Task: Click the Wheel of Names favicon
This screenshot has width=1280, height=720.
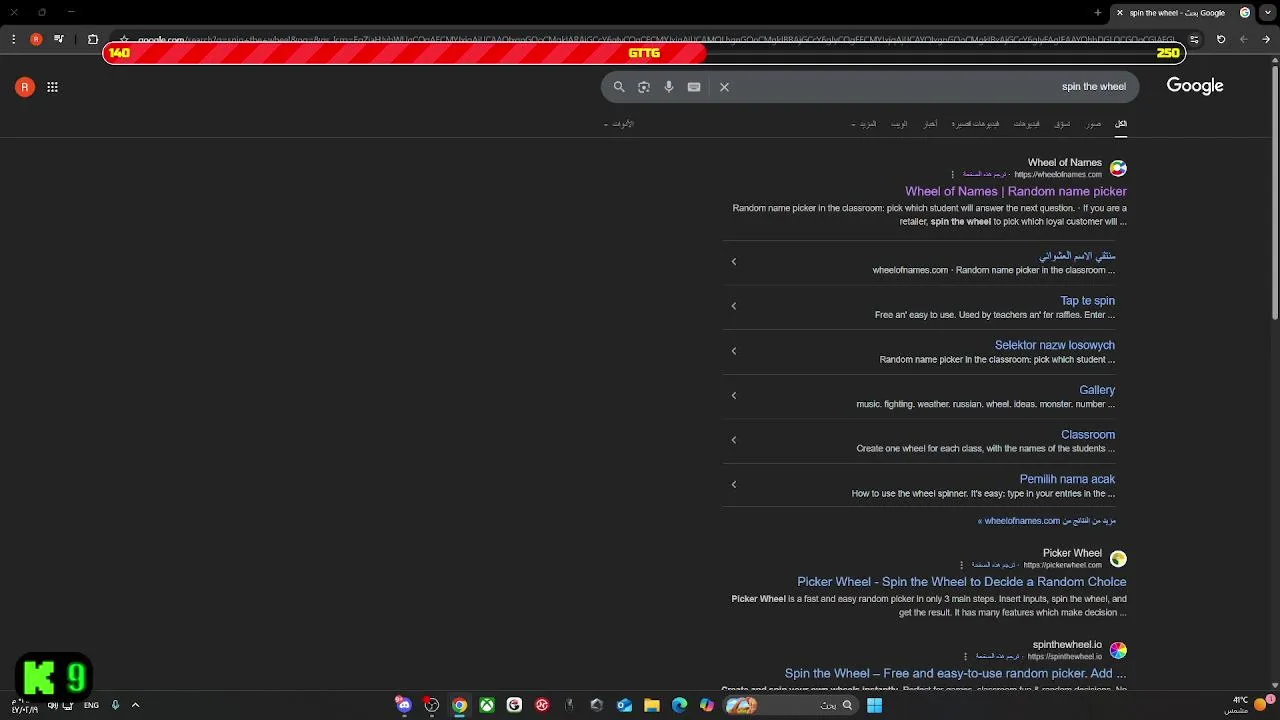Action: [1118, 168]
